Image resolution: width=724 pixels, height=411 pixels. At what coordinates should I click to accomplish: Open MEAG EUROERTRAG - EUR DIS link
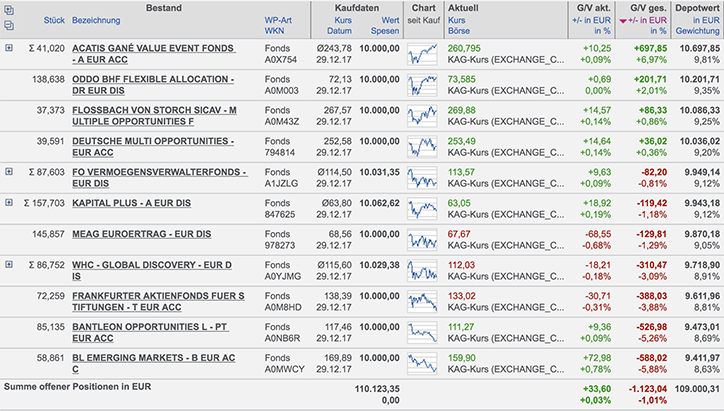(142, 234)
